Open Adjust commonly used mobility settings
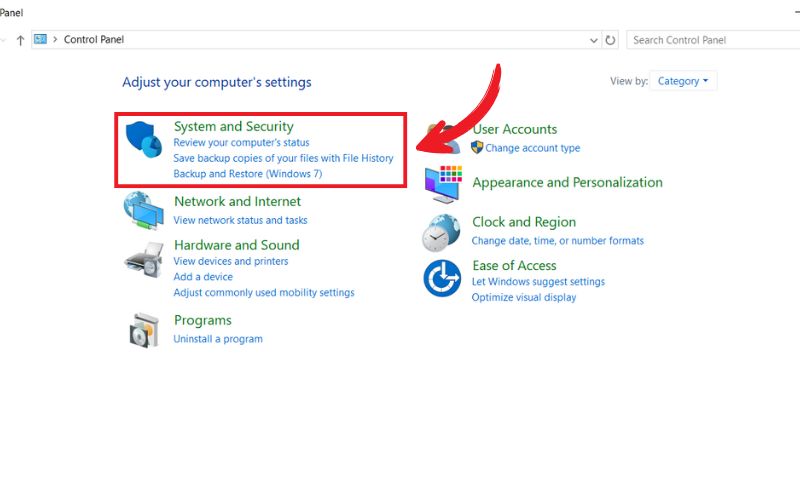The width and height of the screenshot is (800, 500). pyautogui.click(x=264, y=292)
